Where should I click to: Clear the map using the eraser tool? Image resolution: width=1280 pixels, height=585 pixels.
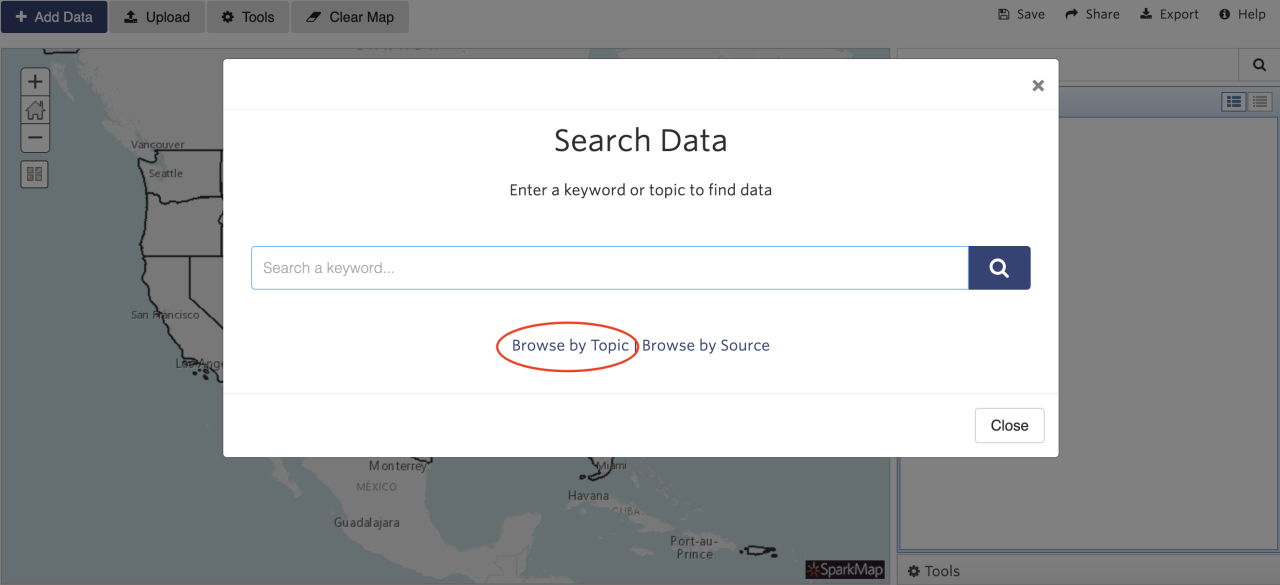click(349, 16)
